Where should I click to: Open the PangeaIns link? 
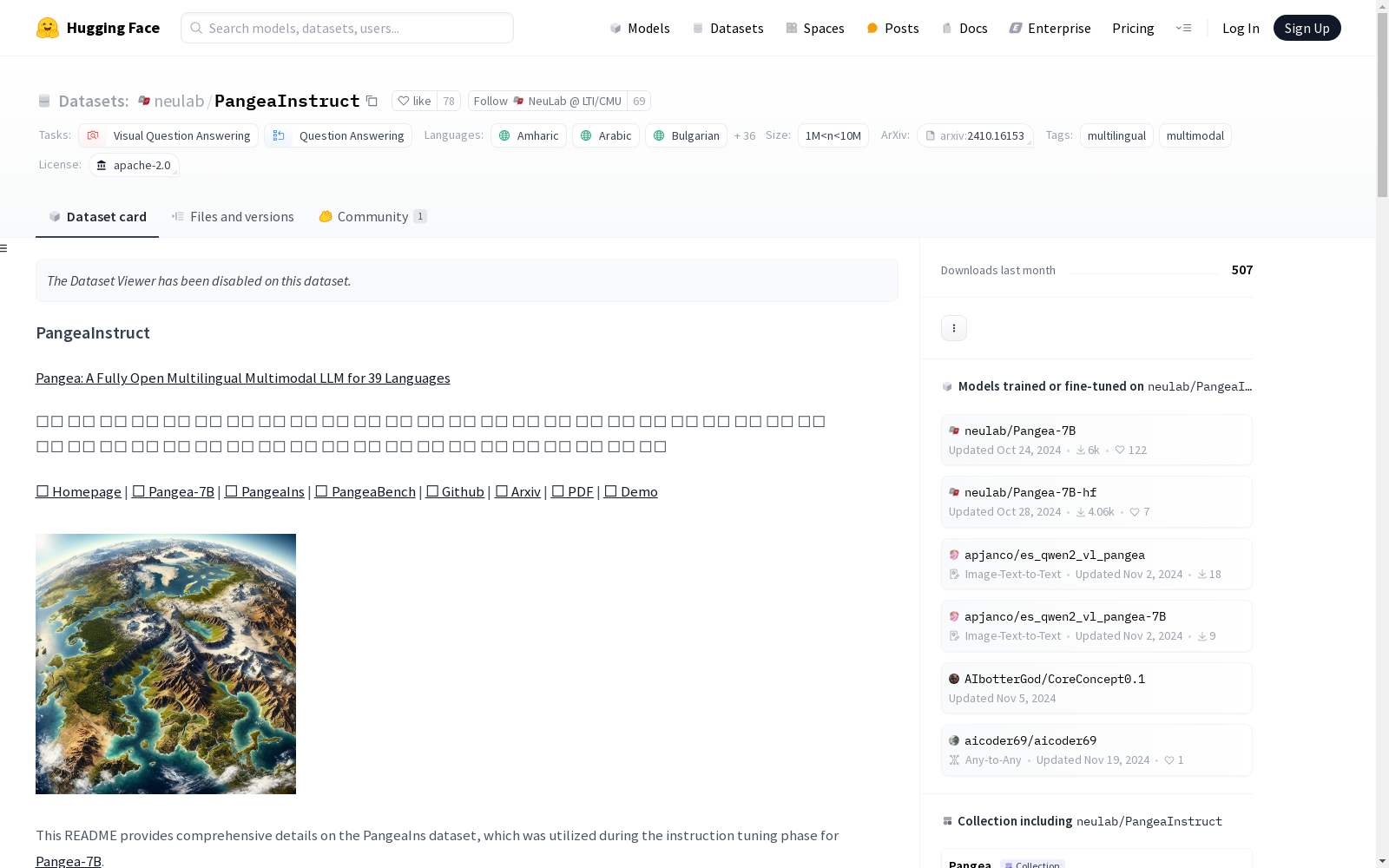tap(265, 491)
